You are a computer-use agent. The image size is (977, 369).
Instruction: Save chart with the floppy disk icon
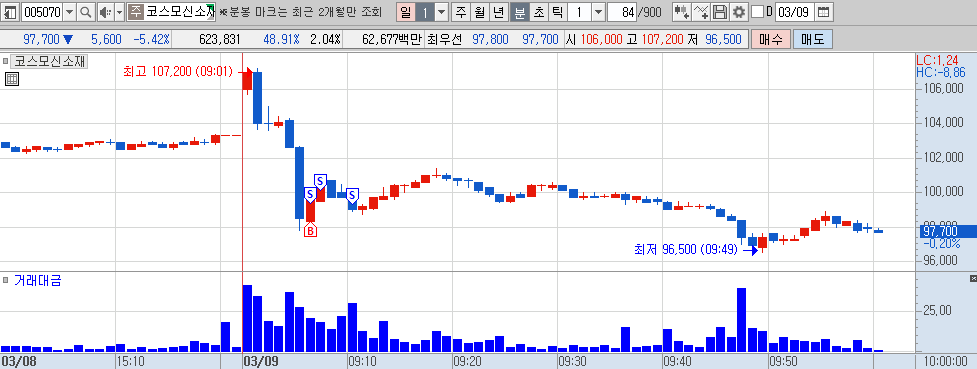tap(720, 12)
